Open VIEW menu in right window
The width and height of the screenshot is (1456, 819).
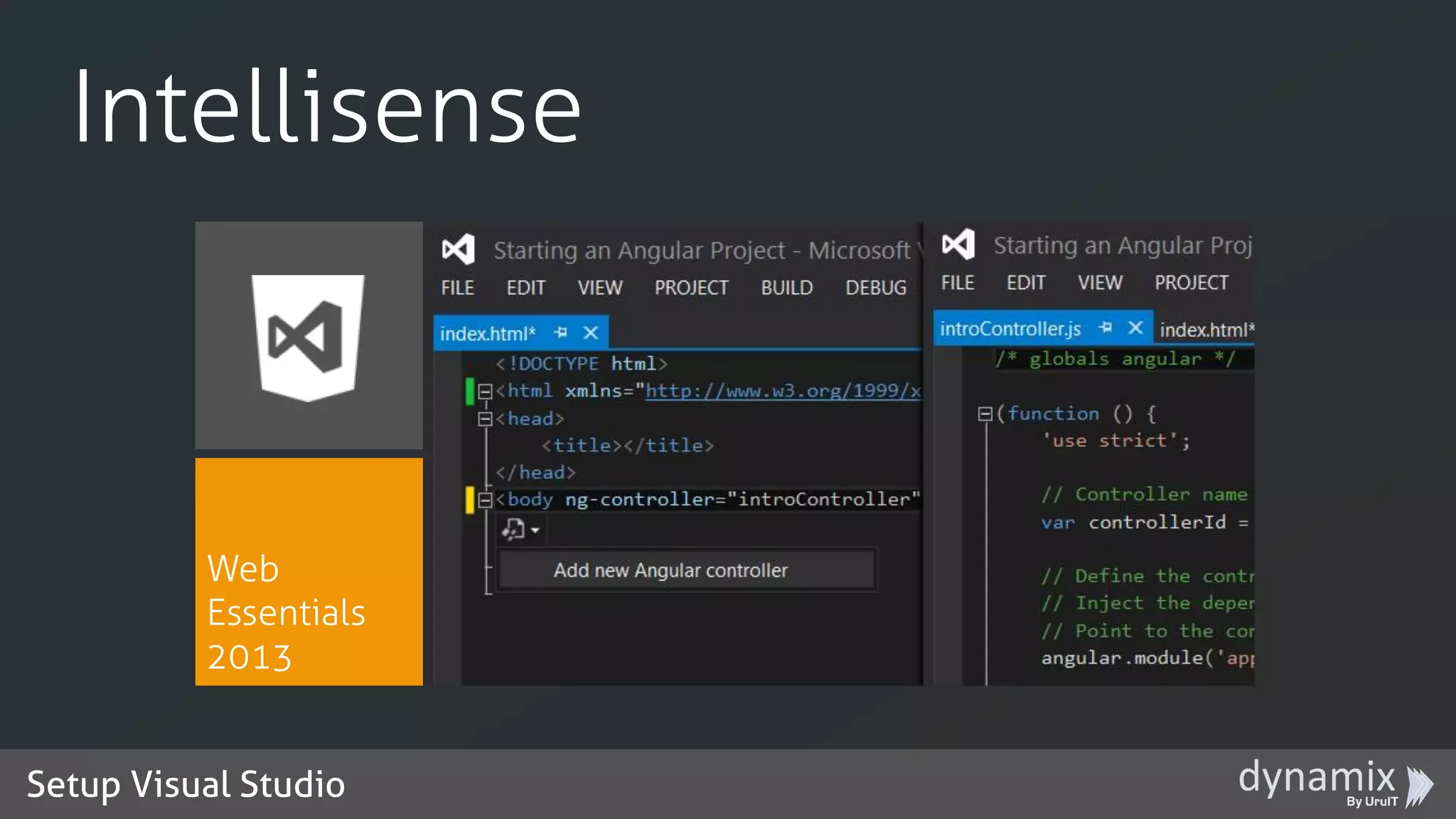click(x=1101, y=283)
